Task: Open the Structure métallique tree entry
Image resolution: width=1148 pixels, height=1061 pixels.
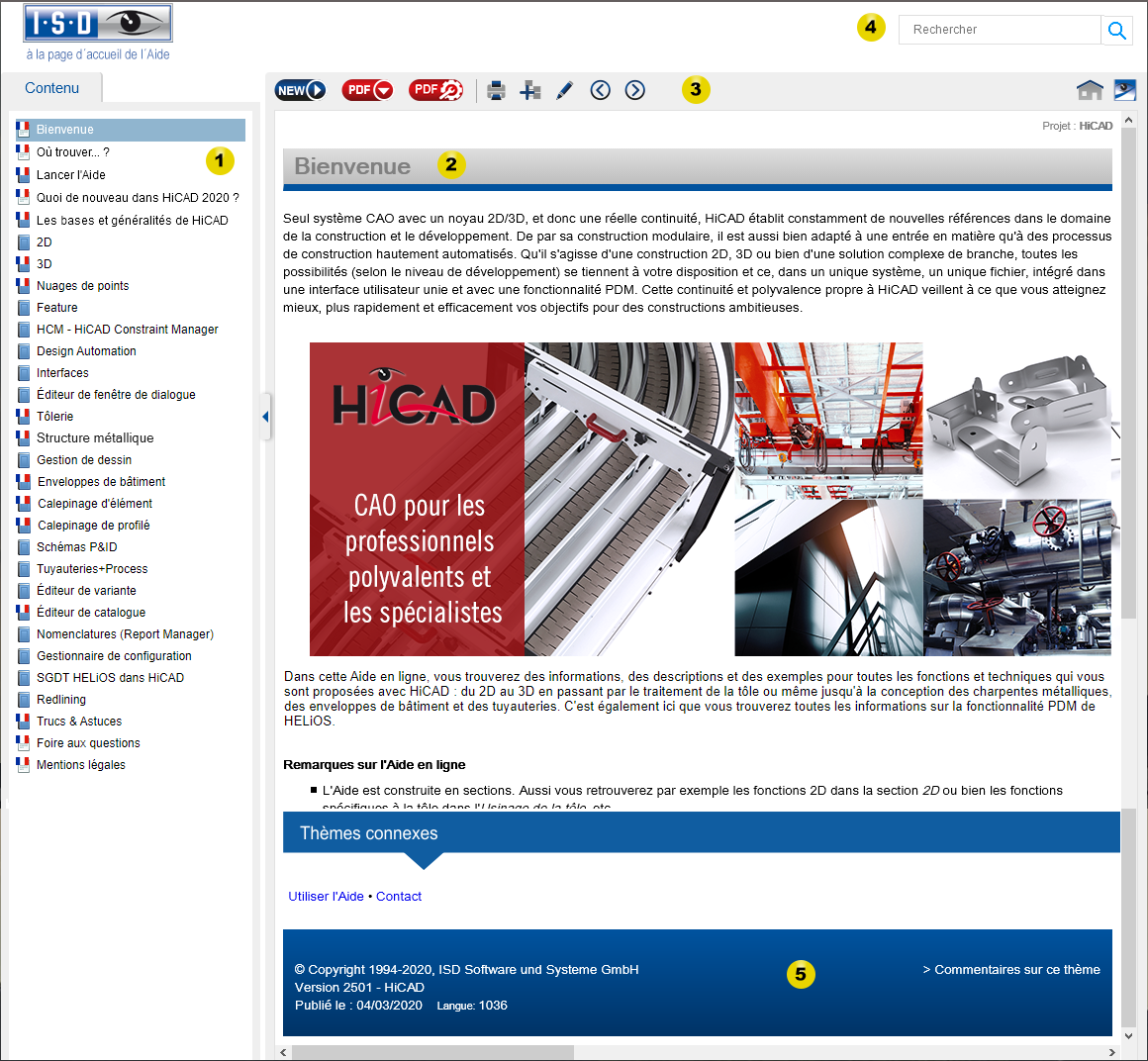Action: click(95, 438)
